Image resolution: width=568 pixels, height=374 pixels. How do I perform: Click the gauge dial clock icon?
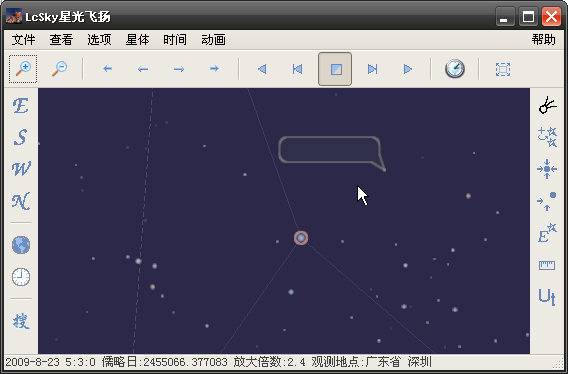click(x=455, y=69)
